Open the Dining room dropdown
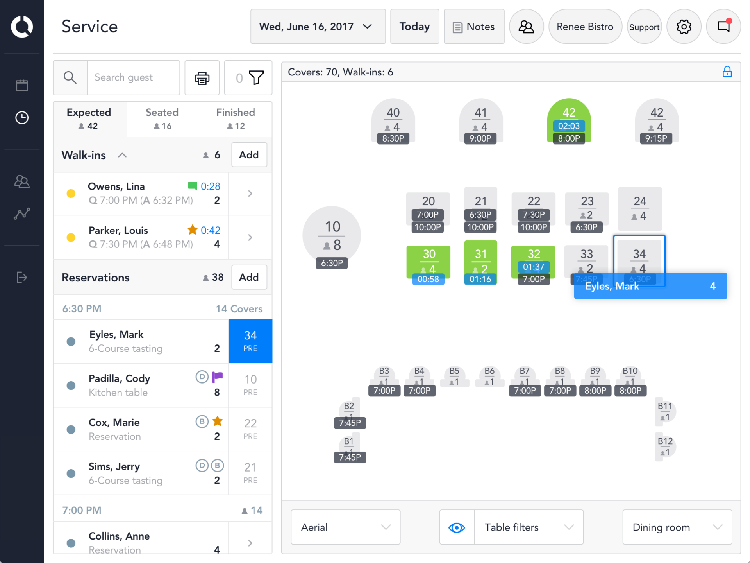This screenshot has width=750, height=563. 676,527
